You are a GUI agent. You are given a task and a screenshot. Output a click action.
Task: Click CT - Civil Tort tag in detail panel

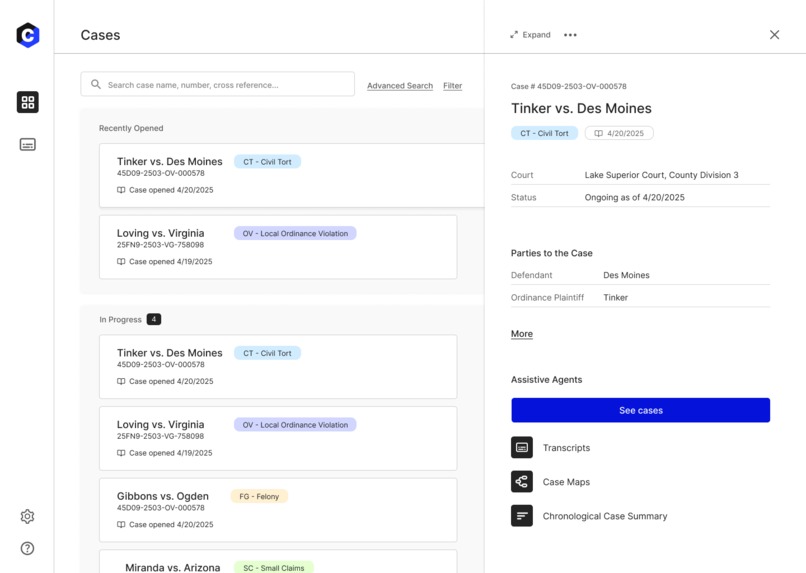tap(544, 133)
